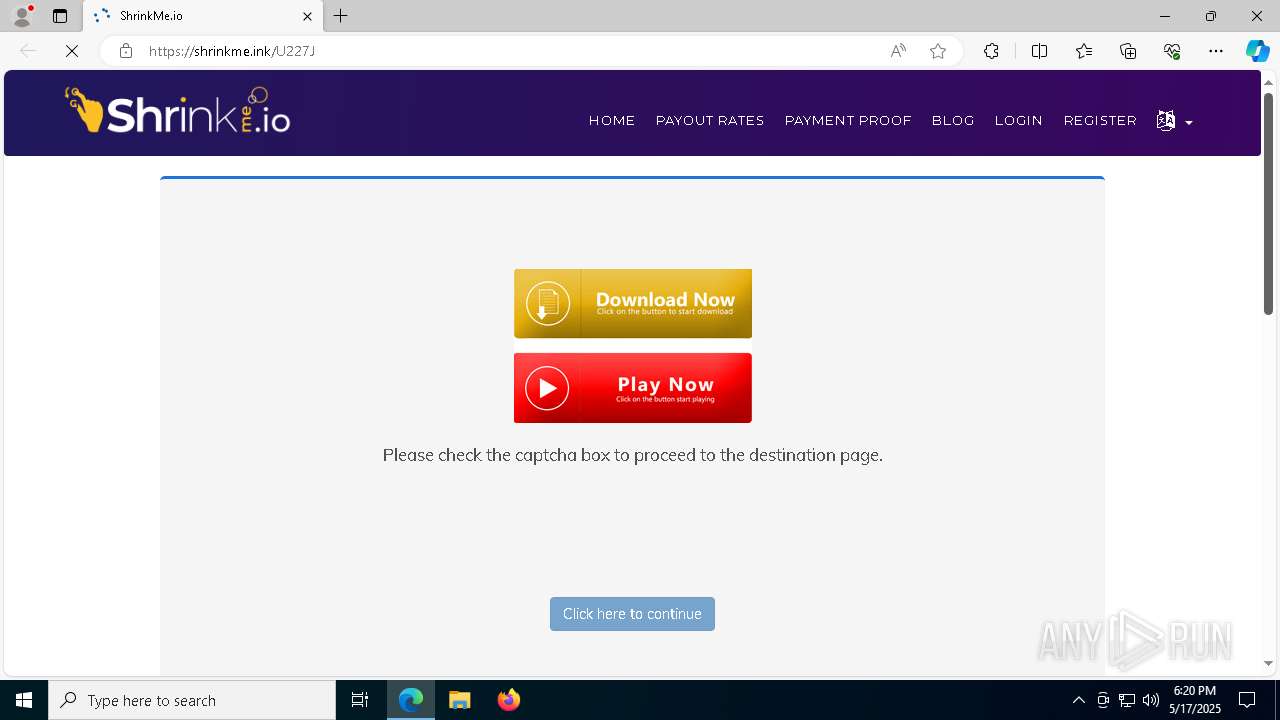This screenshot has height=720, width=1280.
Task: Open PAYOUT RATES page
Action: point(710,121)
